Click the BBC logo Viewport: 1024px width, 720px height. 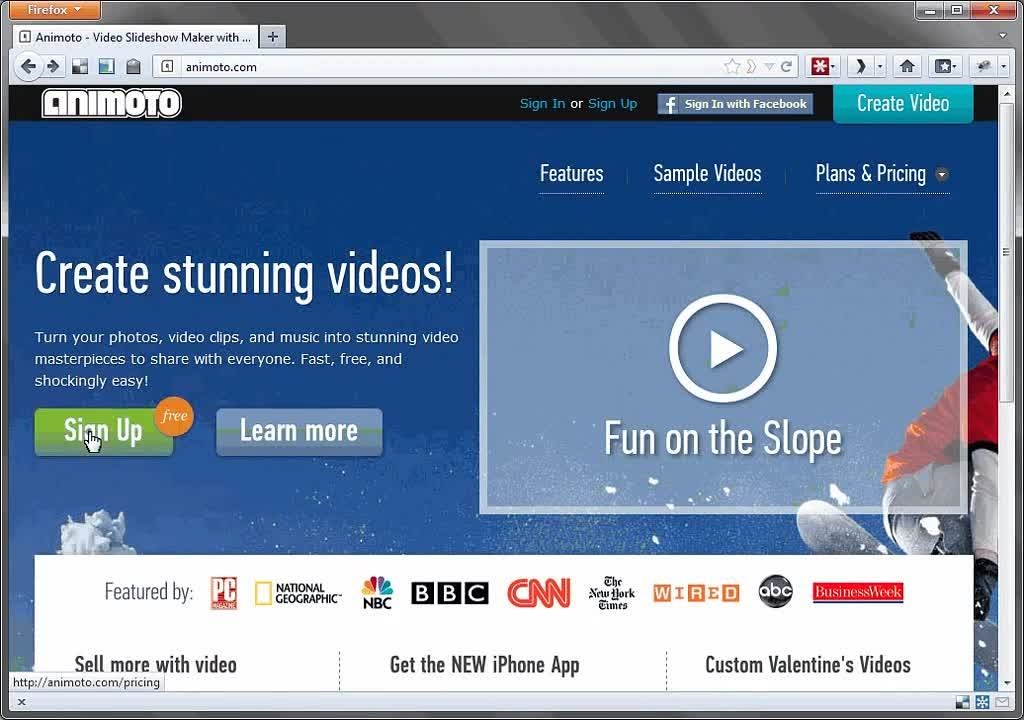pos(450,593)
